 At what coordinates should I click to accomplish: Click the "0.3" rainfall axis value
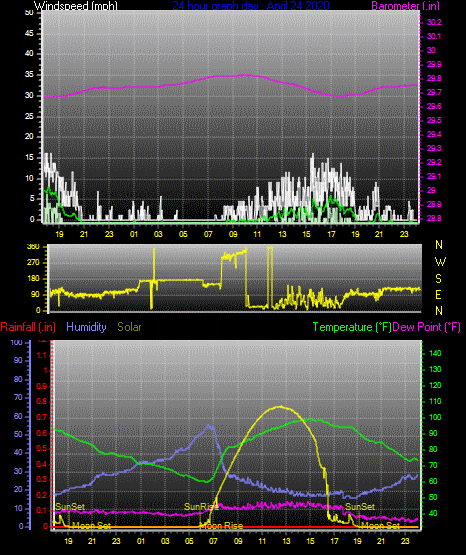42,479
